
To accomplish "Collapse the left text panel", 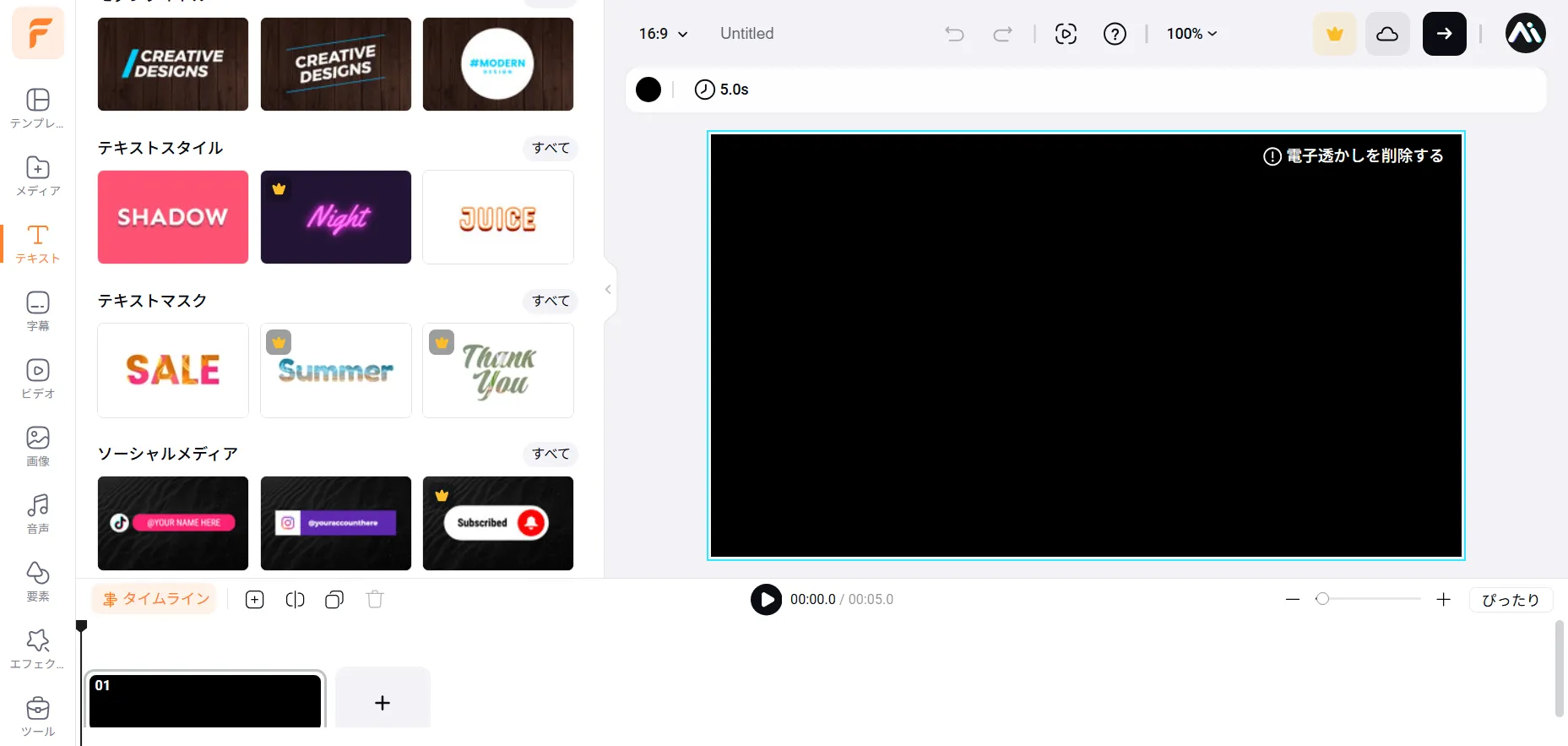I will 608,290.
